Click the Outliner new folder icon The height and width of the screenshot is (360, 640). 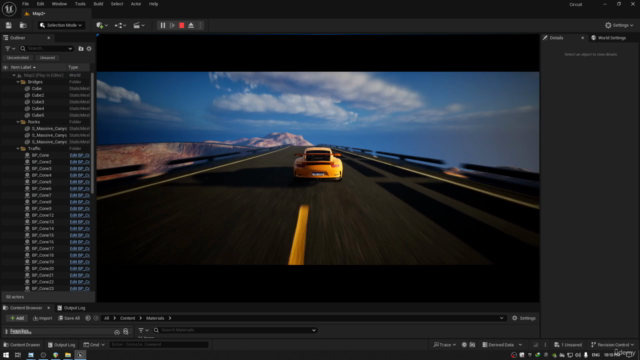tap(81, 48)
